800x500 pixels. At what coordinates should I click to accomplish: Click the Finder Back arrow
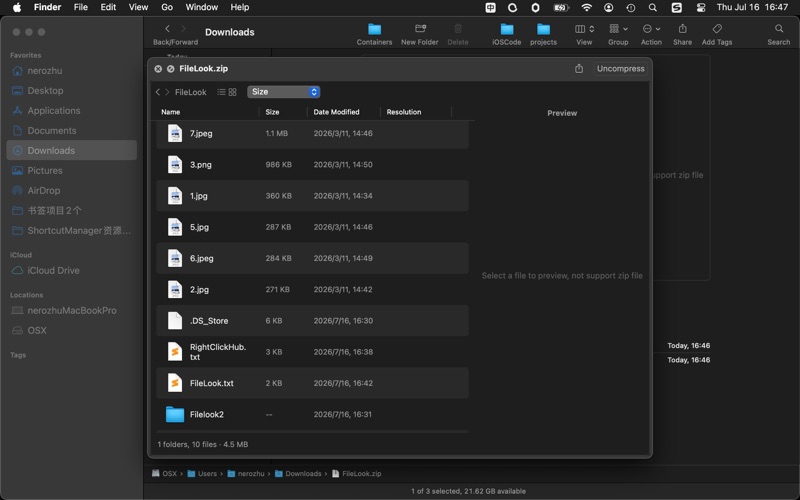click(x=167, y=29)
